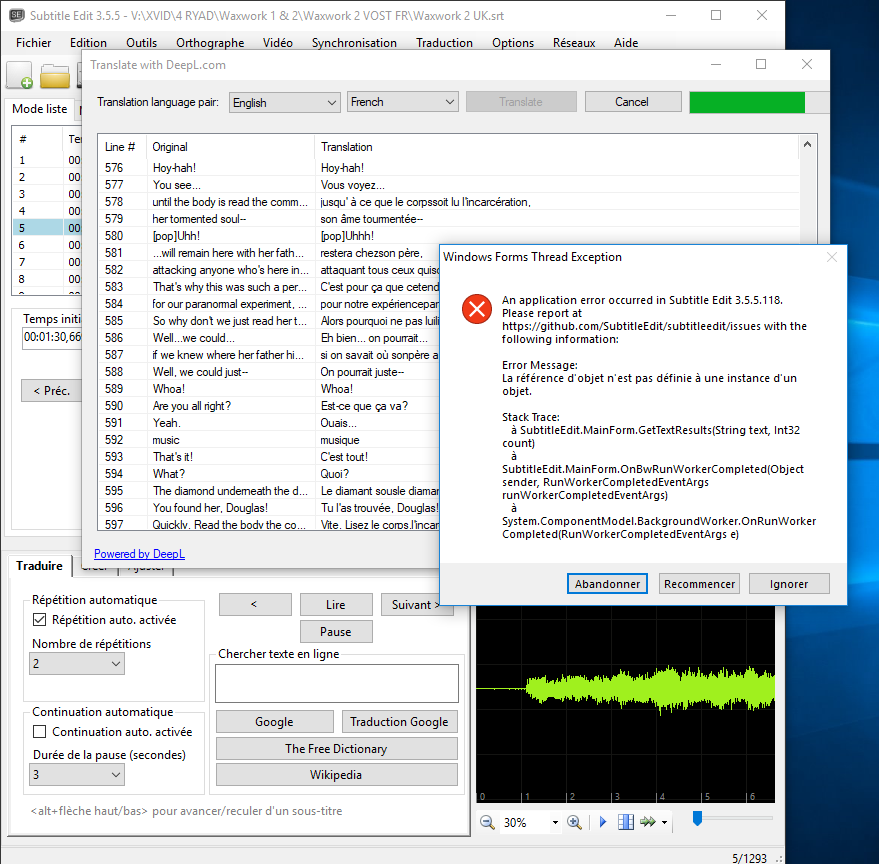Click The Free Dictionary button
This screenshot has width=879, height=864.
click(336, 749)
